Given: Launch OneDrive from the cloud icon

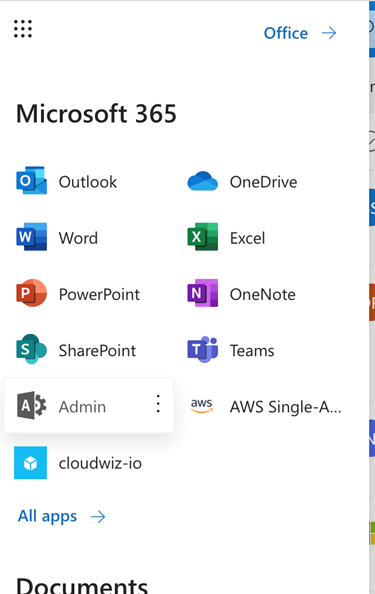Looking at the screenshot, I should pos(203,181).
